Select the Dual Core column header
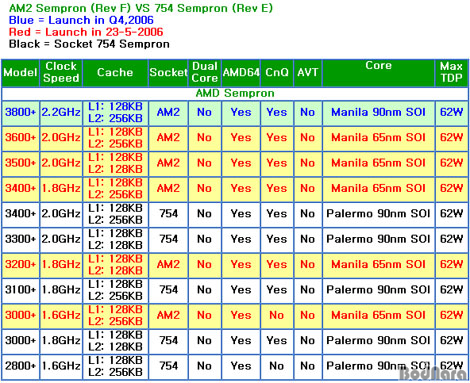Screen dimensions: 470x383 [x=205, y=73]
